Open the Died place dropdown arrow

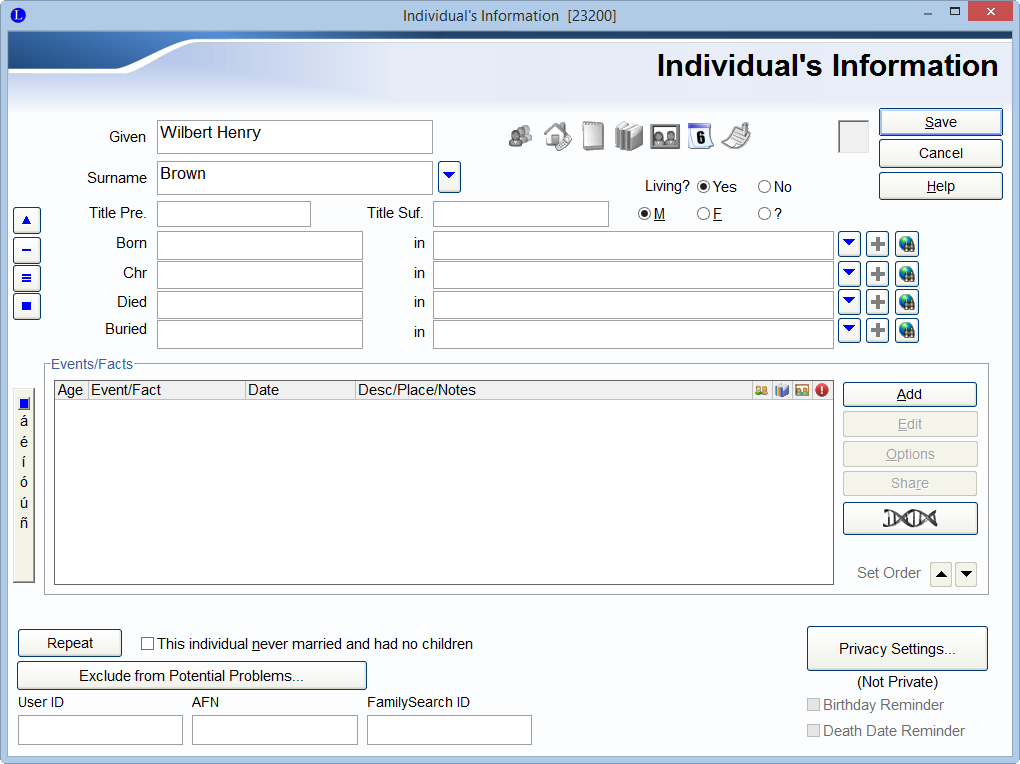[x=849, y=302]
